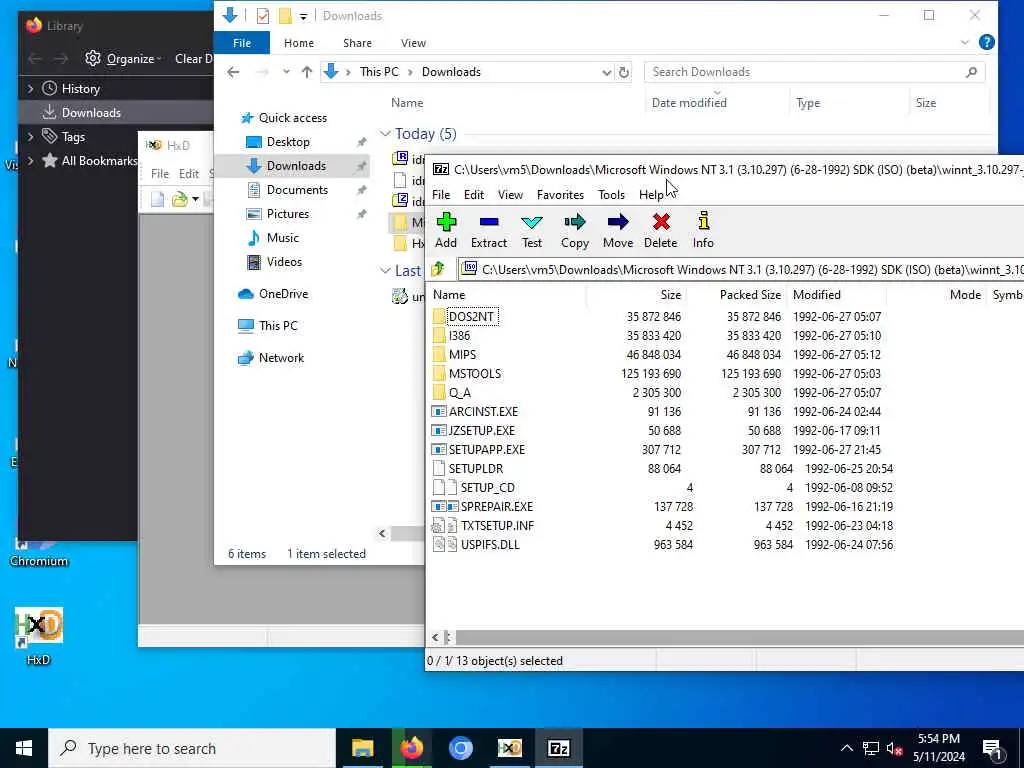Open Organize gear in Firefox Library

coord(93,58)
